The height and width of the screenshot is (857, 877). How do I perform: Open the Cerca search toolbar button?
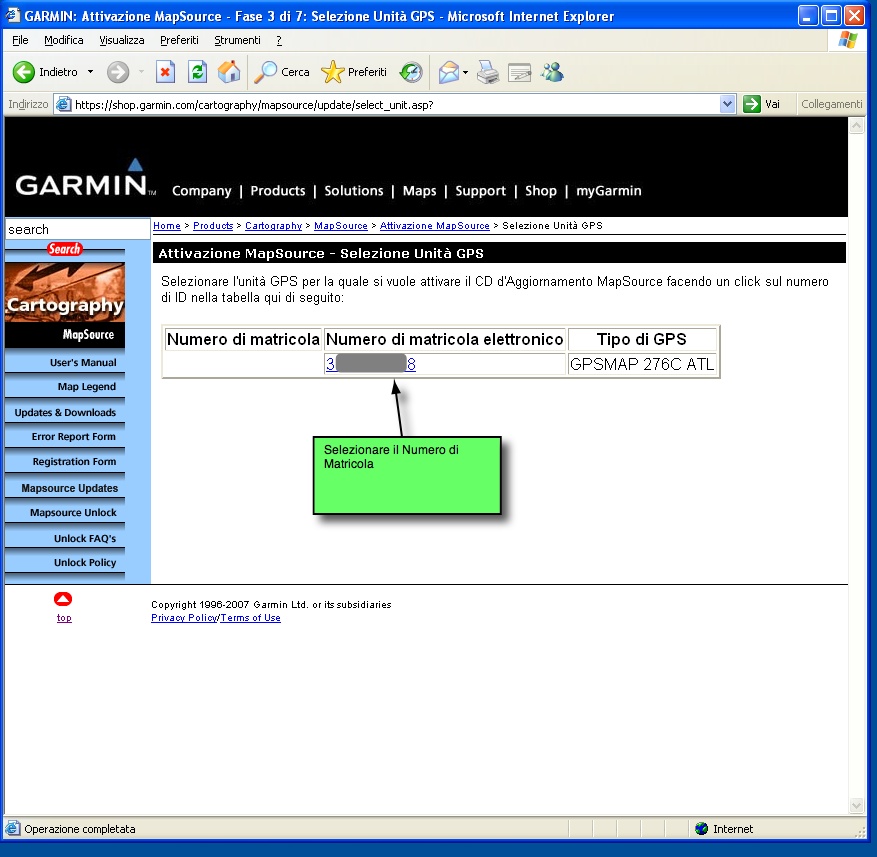pos(282,72)
